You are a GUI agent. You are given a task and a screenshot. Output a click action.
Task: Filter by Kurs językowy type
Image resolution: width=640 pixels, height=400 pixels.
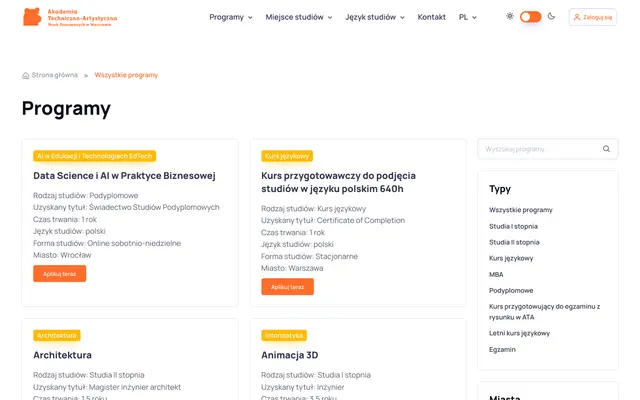tap(511, 258)
